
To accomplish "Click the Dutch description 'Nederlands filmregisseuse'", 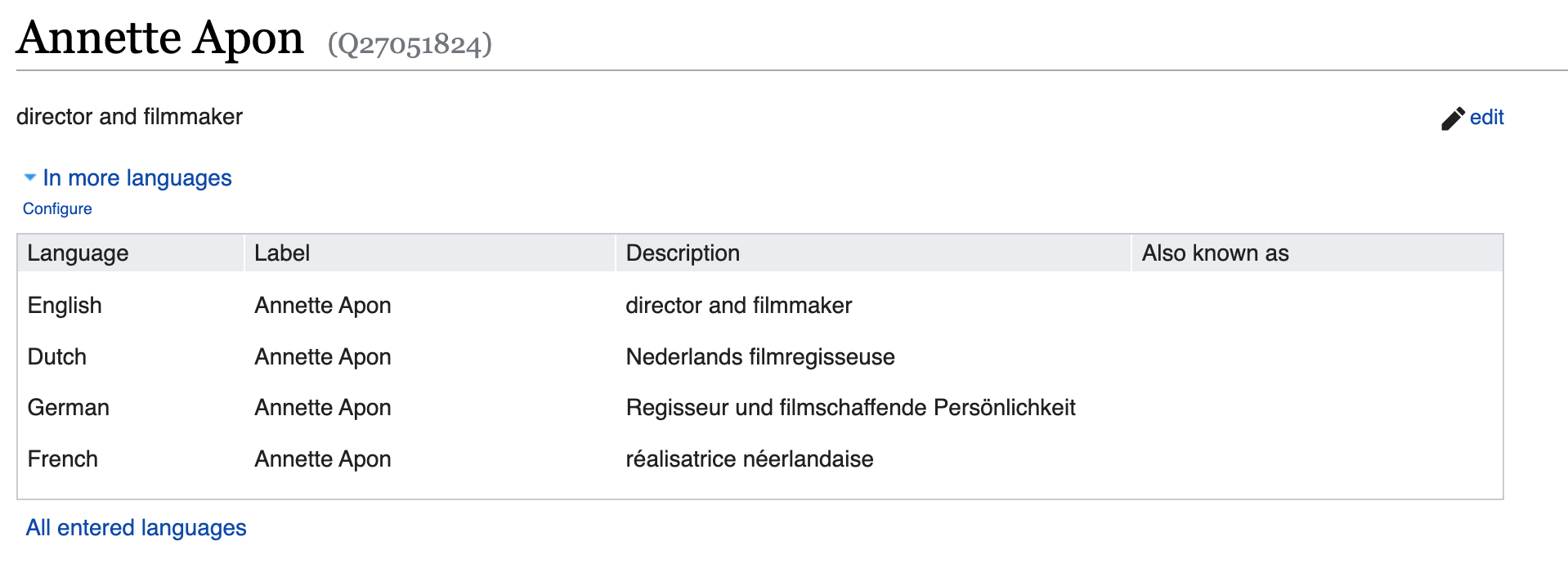I will click(759, 356).
